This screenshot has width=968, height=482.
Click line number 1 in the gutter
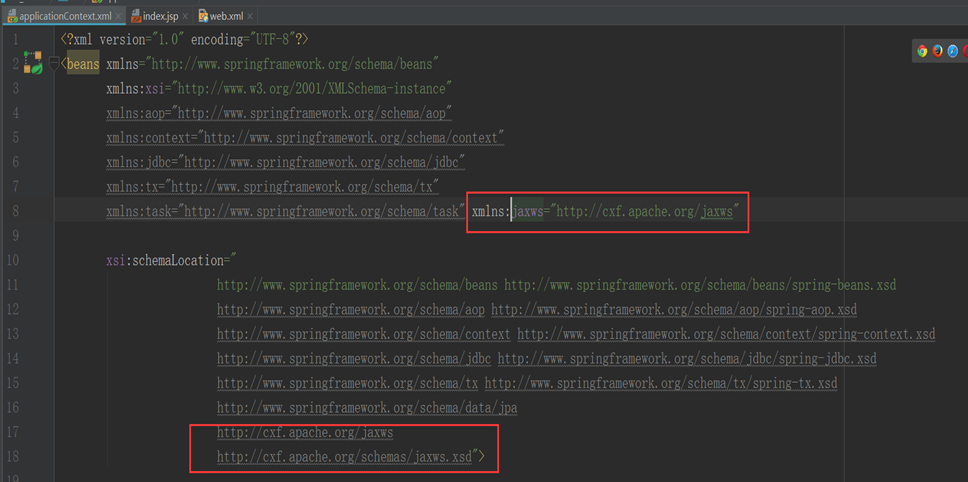coord(14,40)
